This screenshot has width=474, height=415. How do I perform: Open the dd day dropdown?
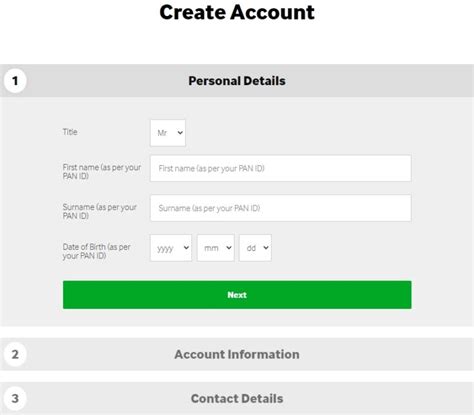pyautogui.click(x=255, y=248)
